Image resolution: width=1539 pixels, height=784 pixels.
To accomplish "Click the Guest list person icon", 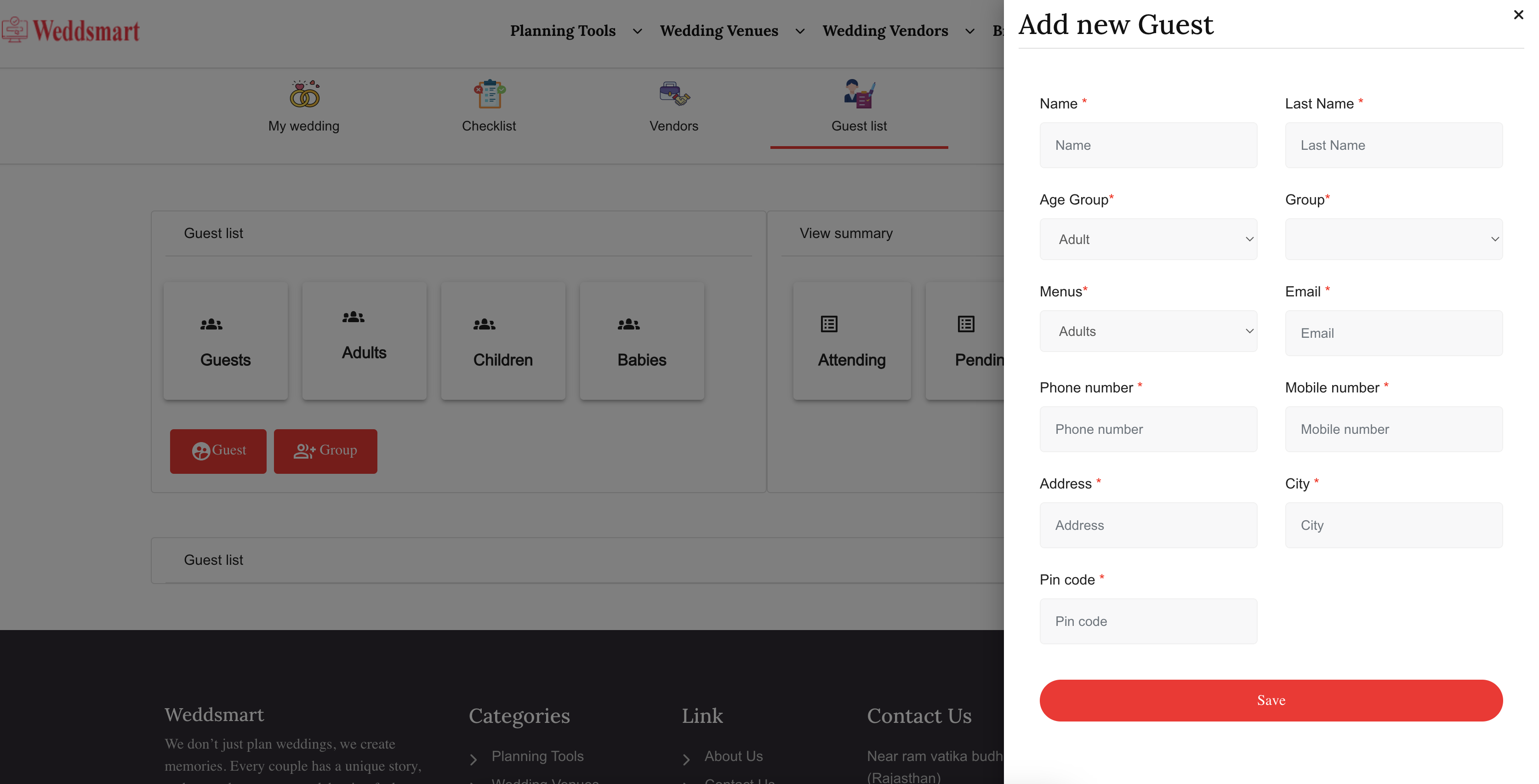I will [x=859, y=94].
